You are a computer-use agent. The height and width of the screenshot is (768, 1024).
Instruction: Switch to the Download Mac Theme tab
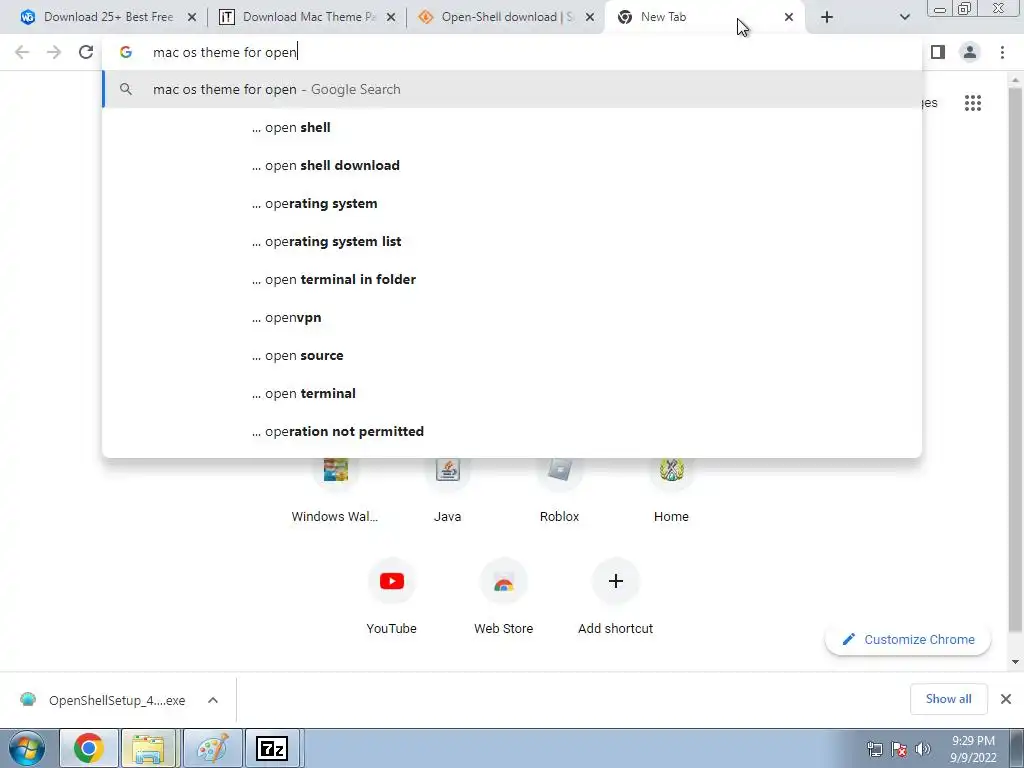click(x=307, y=17)
